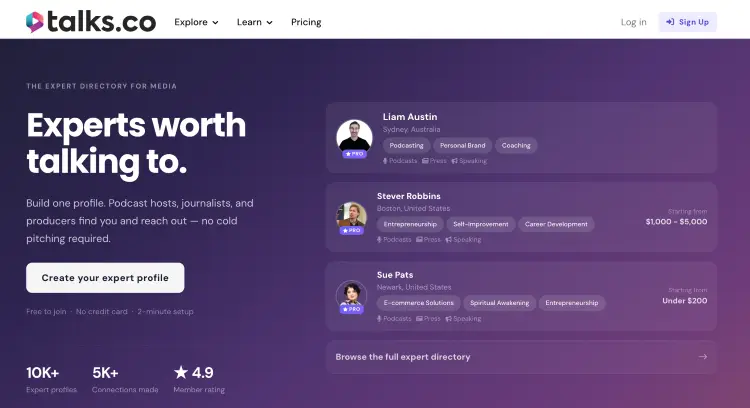Select the Self-Improvement tag
Viewport: 750px width, 408px height.
point(481,224)
